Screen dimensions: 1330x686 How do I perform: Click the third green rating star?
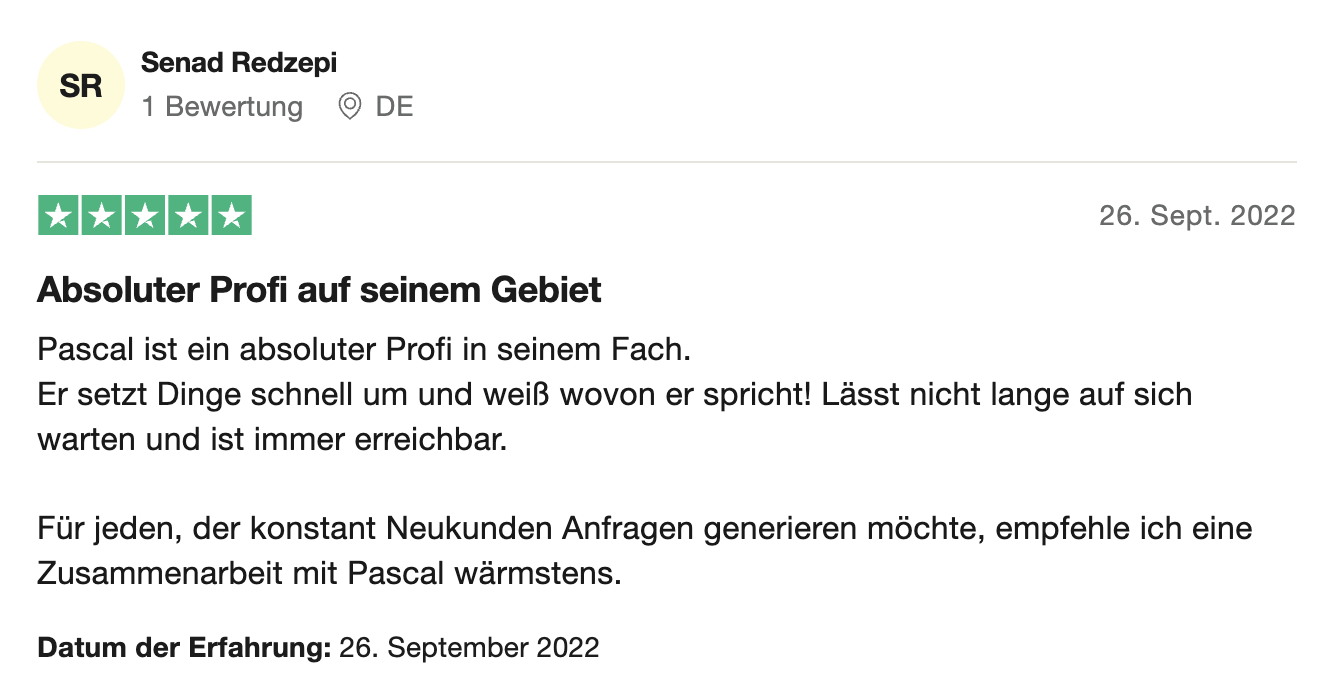145,216
